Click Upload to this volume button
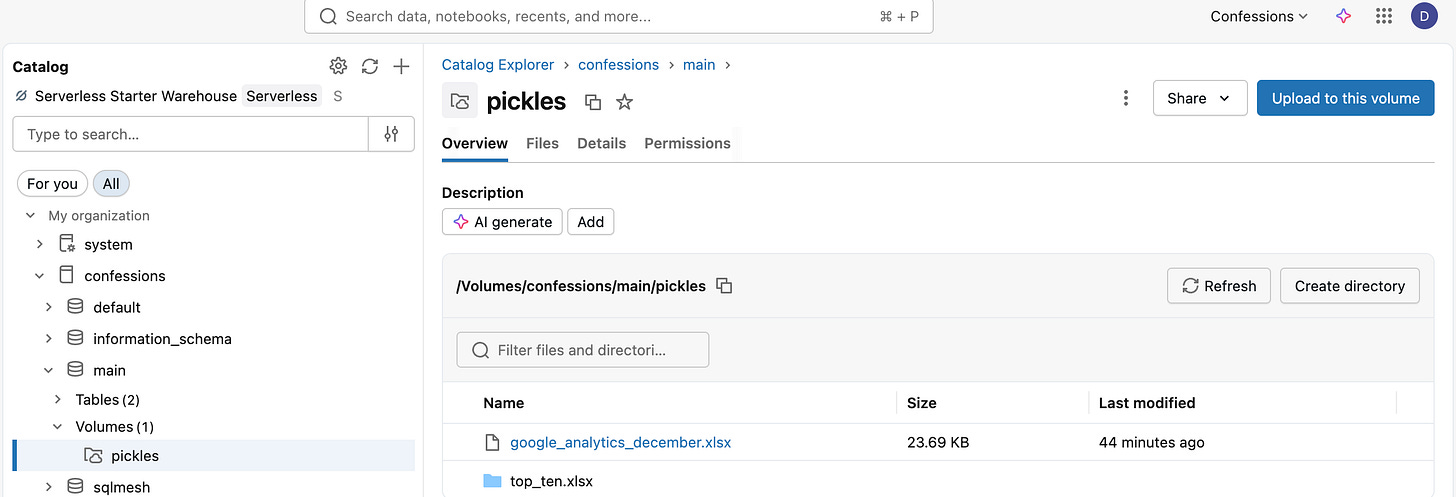The image size is (1456, 497). click(1345, 98)
